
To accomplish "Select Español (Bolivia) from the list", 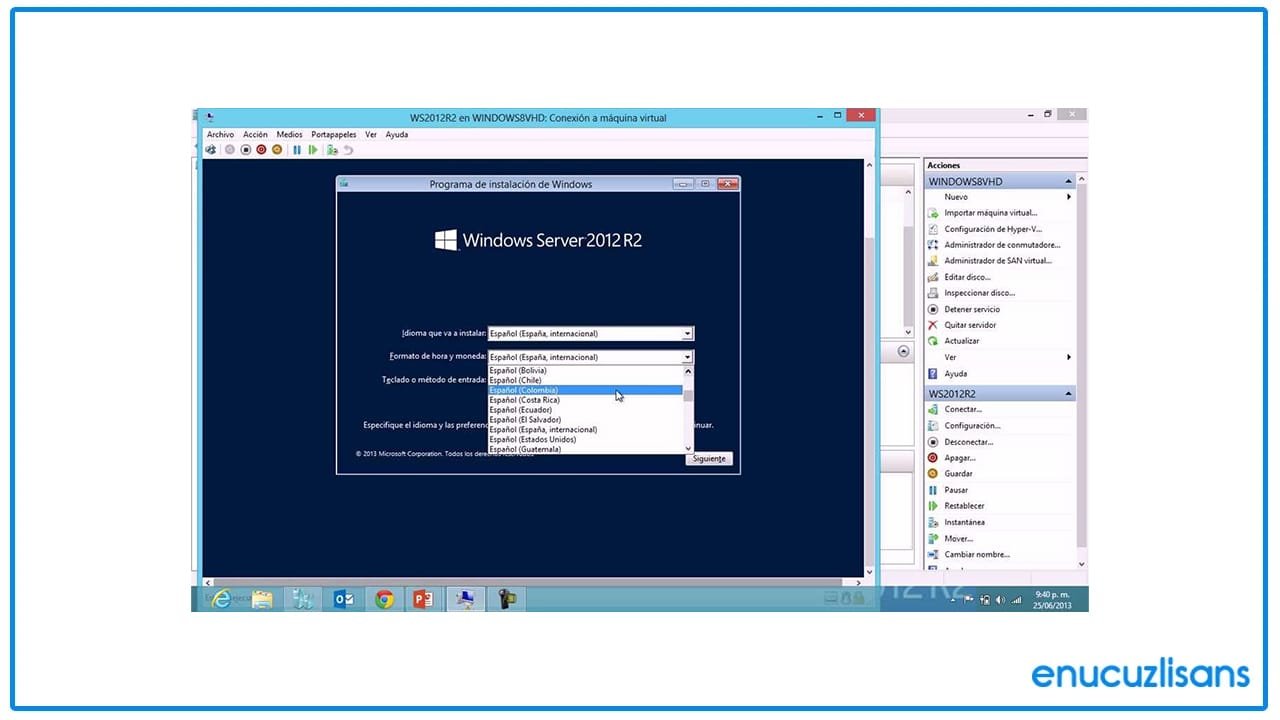I will click(x=585, y=371).
